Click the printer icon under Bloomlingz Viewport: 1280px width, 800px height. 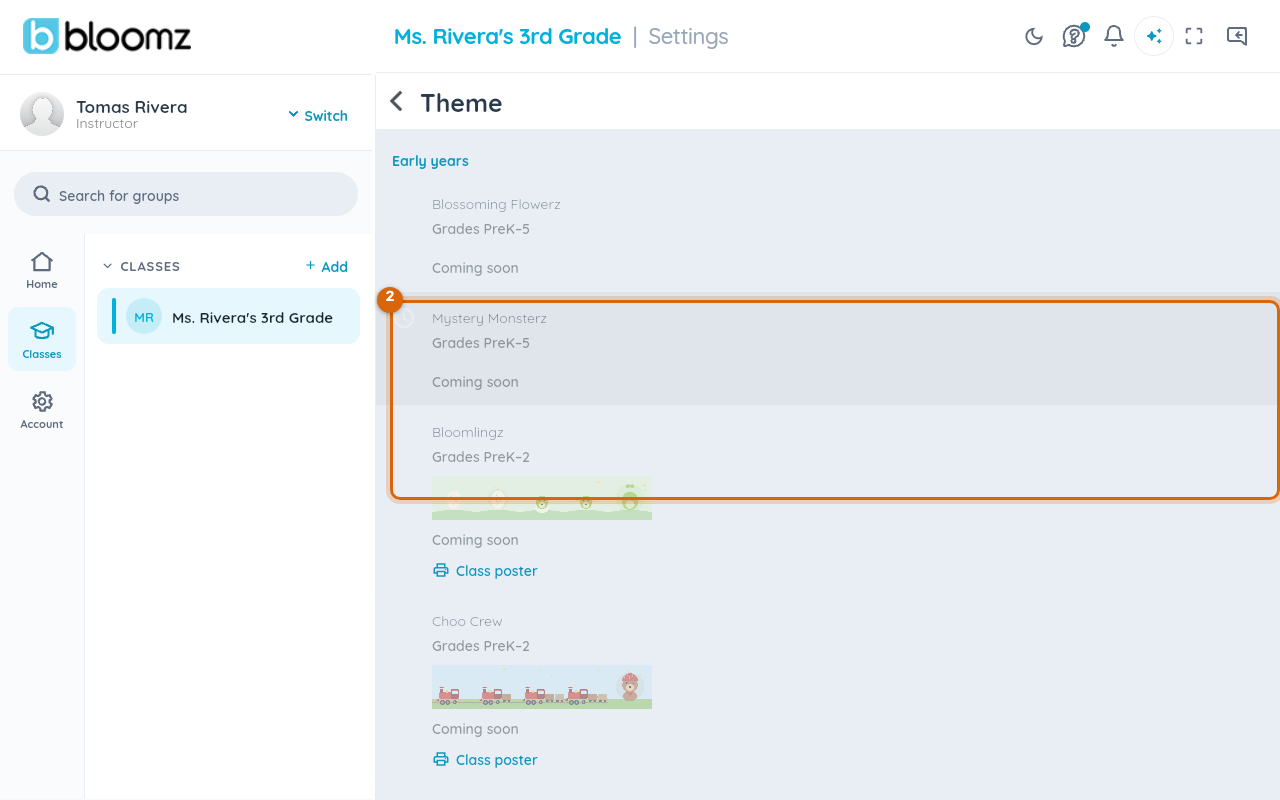click(441, 571)
